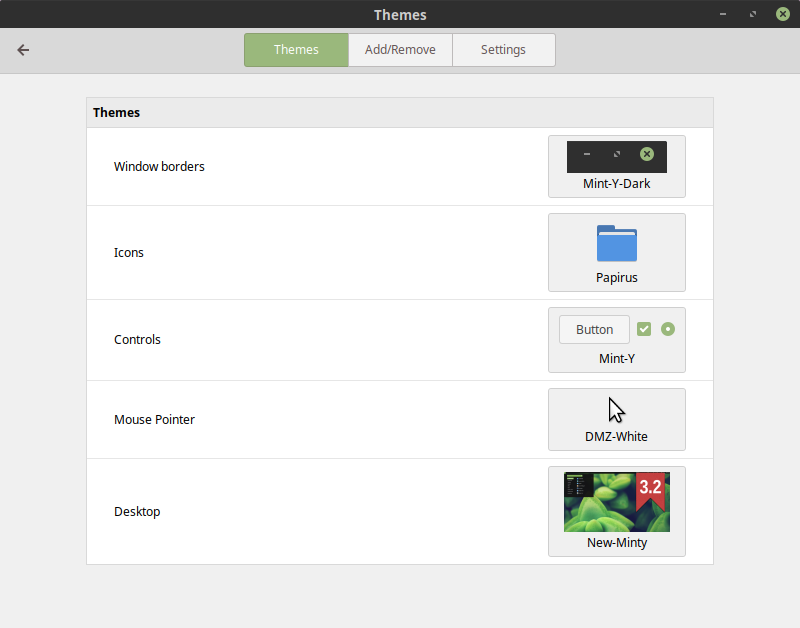Select the Mint-Y controls theme
800x628 pixels.
(617, 340)
